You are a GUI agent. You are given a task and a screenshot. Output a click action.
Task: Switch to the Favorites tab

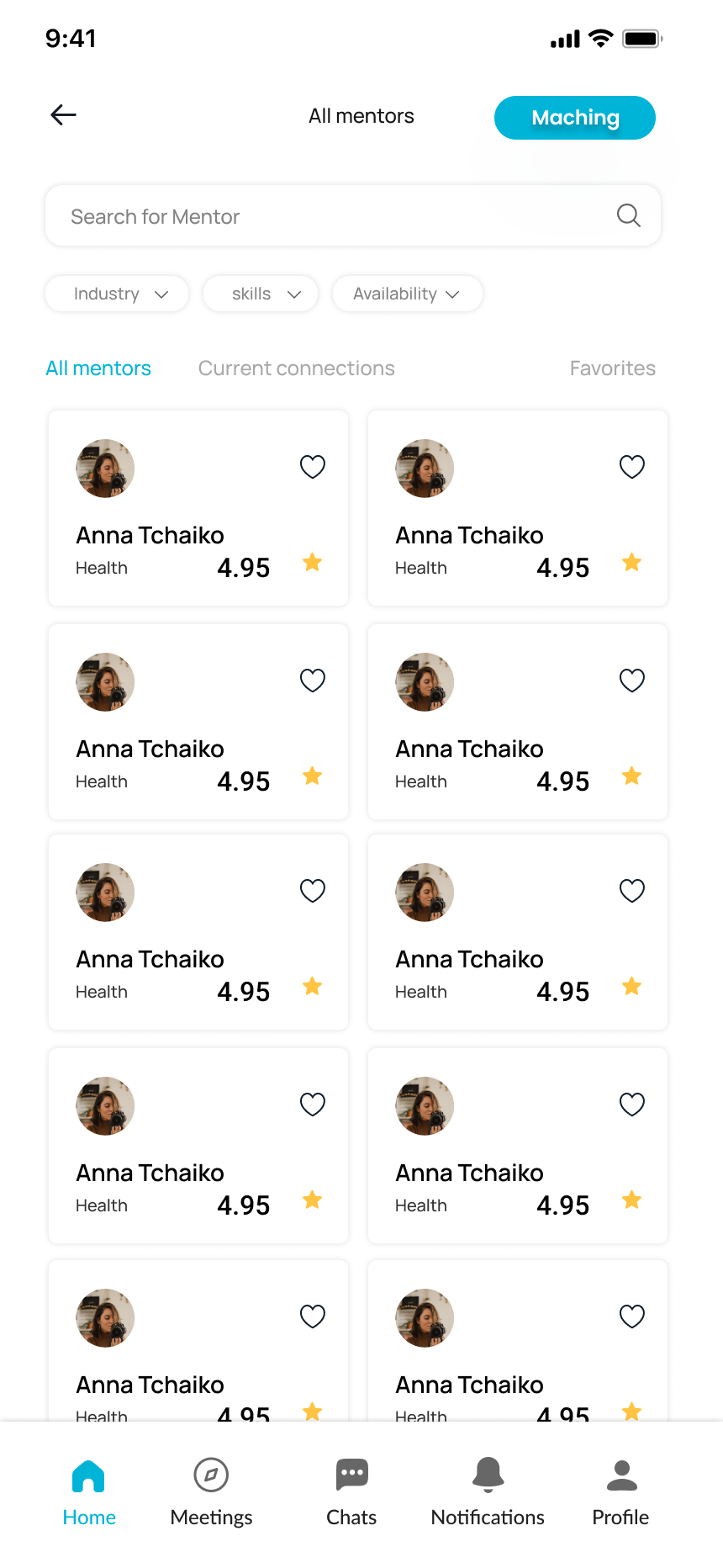(x=612, y=368)
